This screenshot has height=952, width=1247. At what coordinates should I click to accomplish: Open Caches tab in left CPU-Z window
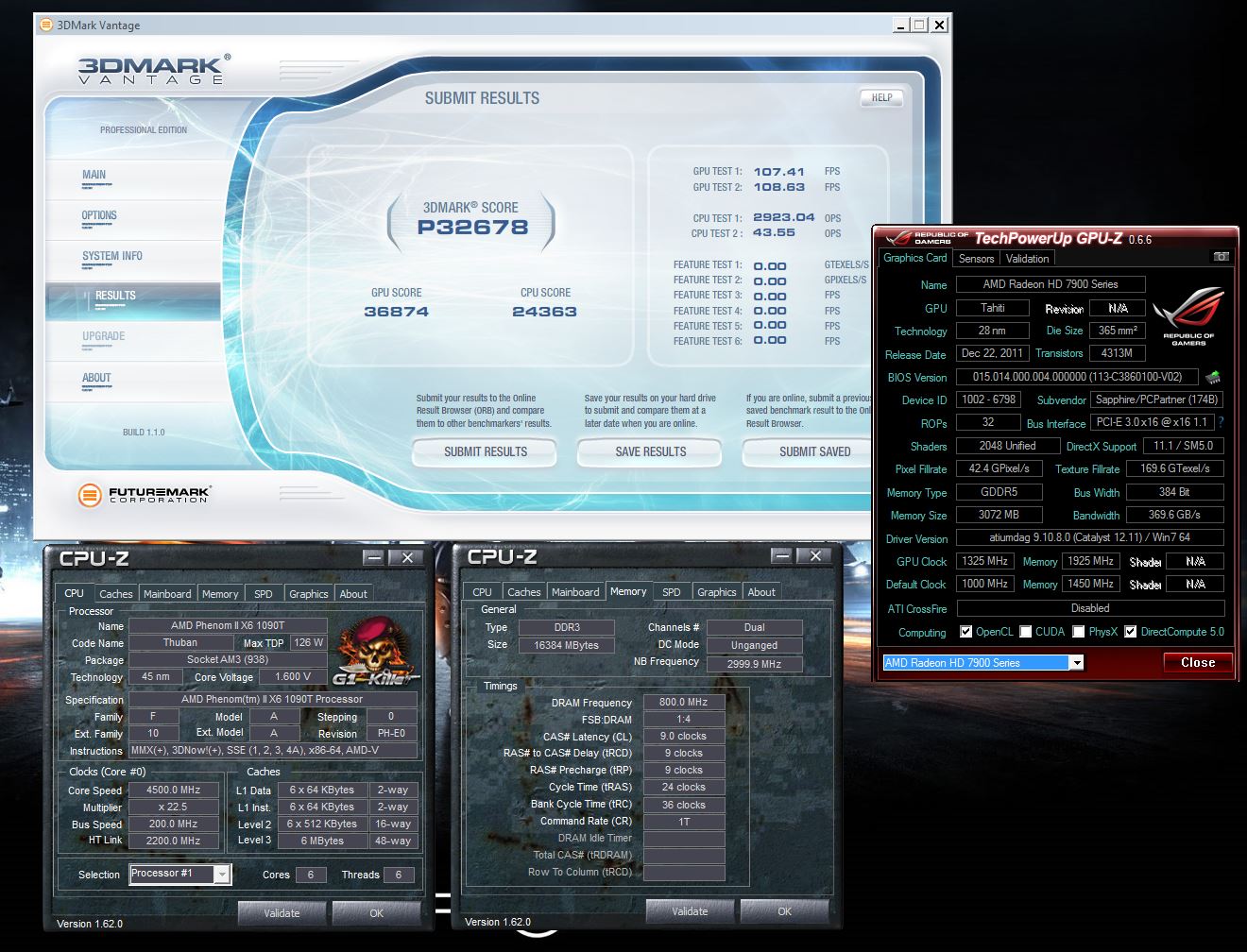(x=116, y=594)
